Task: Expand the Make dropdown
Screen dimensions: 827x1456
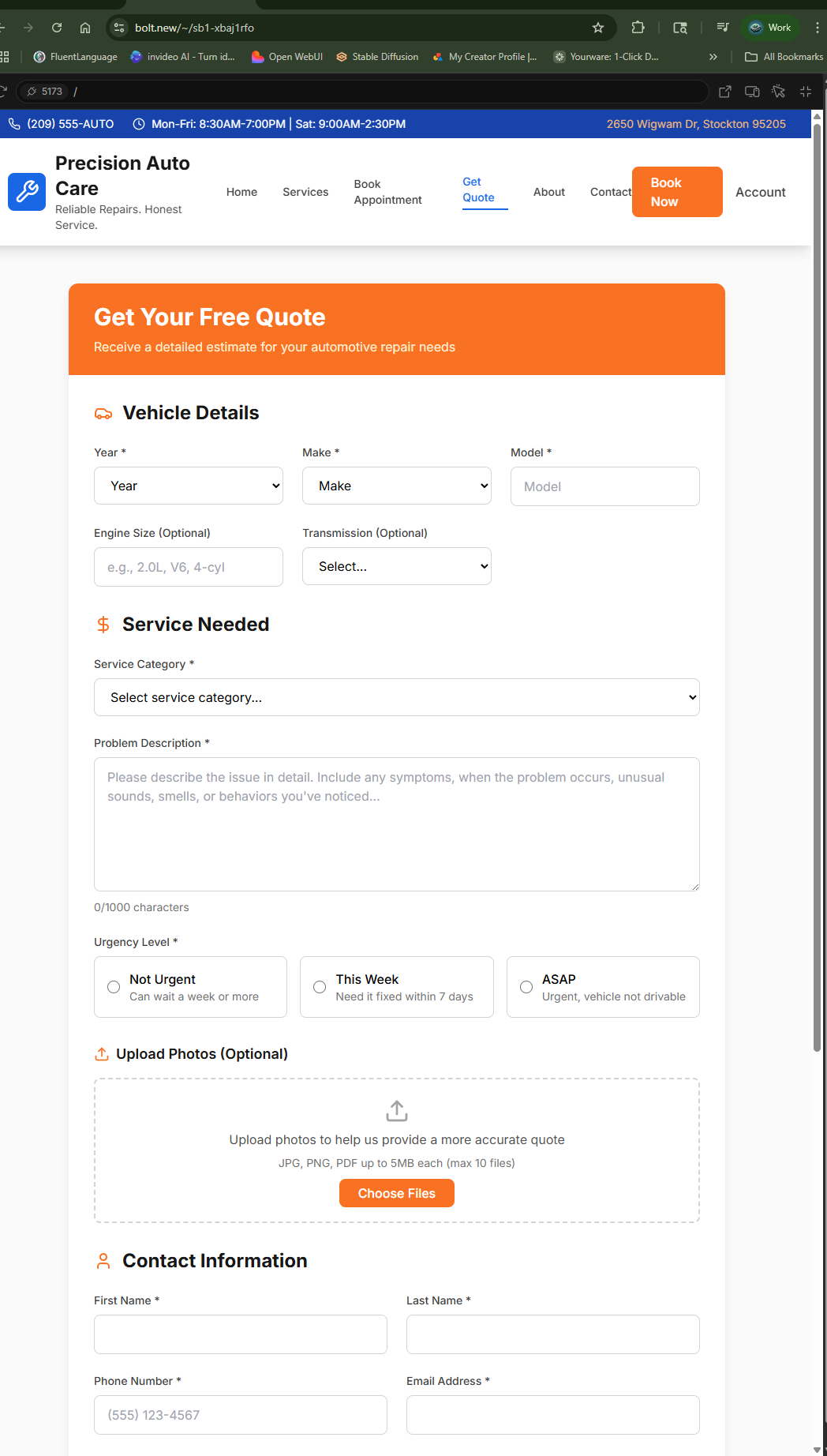Action: click(397, 486)
